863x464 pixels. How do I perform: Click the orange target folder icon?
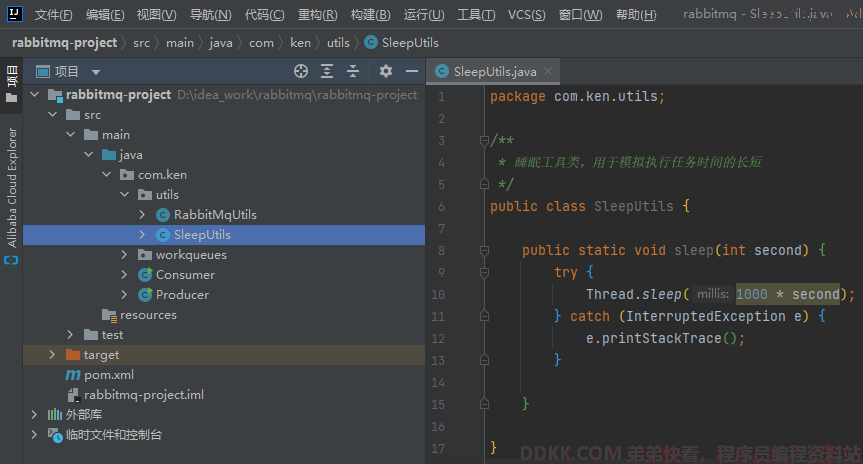pos(73,354)
